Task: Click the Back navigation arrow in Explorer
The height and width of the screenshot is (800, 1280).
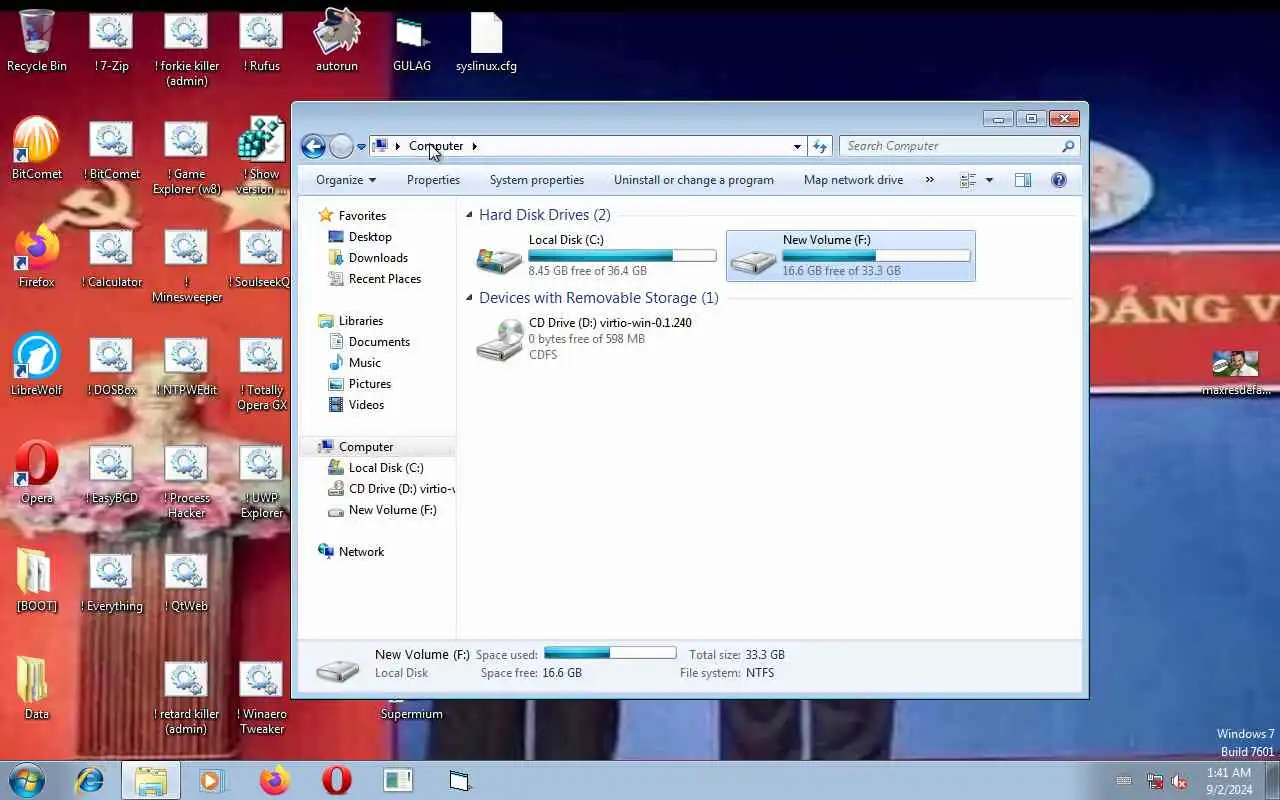Action: [x=313, y=146]
